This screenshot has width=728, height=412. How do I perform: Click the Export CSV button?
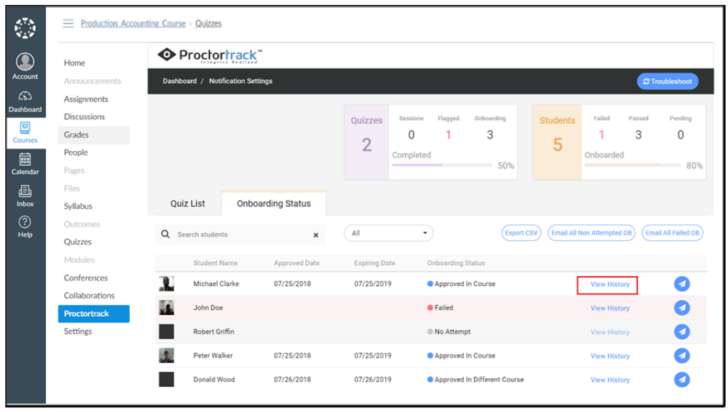521,233
